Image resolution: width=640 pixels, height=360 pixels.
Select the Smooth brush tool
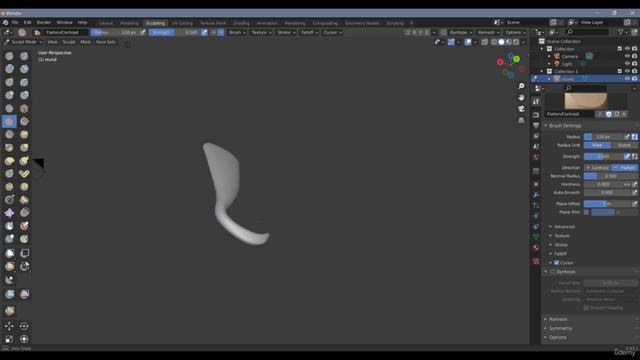point(24,108)
